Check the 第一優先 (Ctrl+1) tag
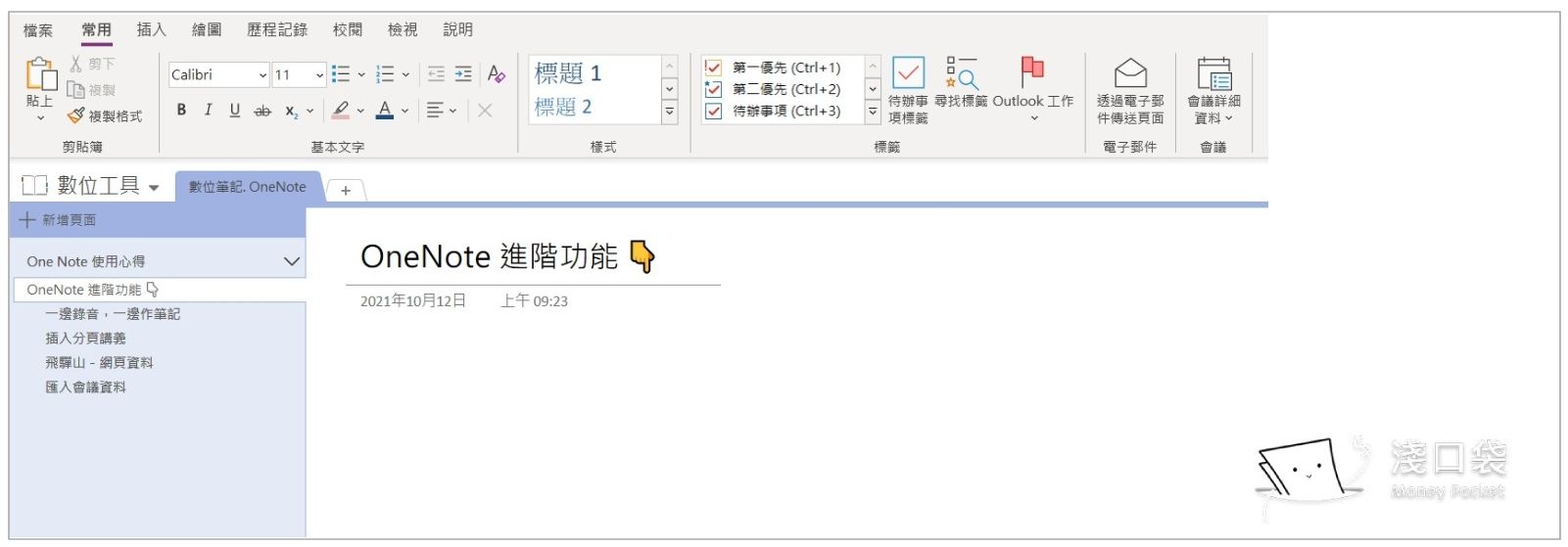This screenshot has height=547, width=1568. pos(714,68)
